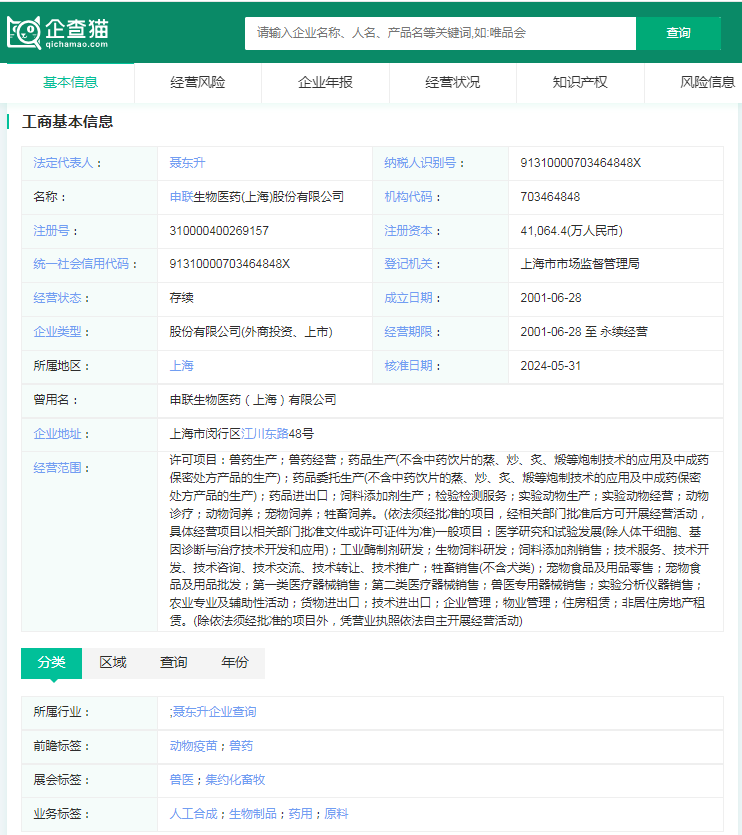Click the 存续 status value
Image resolution: width=742 pixels, height=835 pixels.
click(182, 298)
